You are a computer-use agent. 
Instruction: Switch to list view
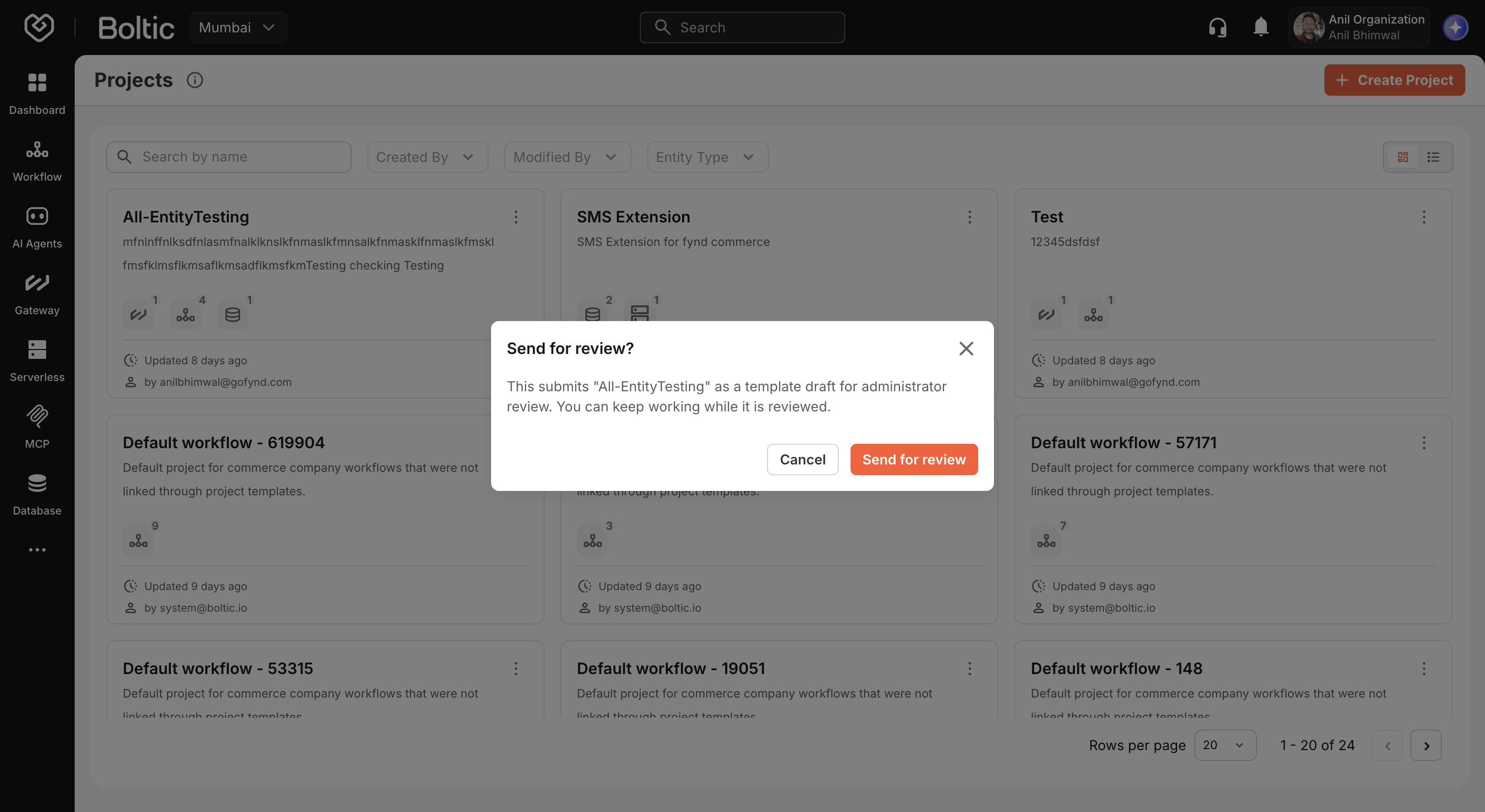[x=1433, y=157]
